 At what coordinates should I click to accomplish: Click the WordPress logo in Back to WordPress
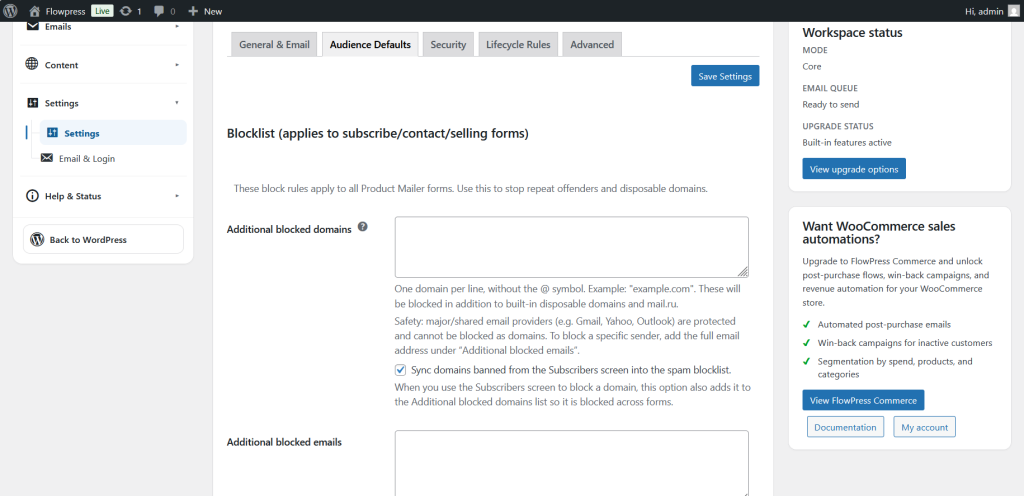pyautogui.click(x=37, y=239)
